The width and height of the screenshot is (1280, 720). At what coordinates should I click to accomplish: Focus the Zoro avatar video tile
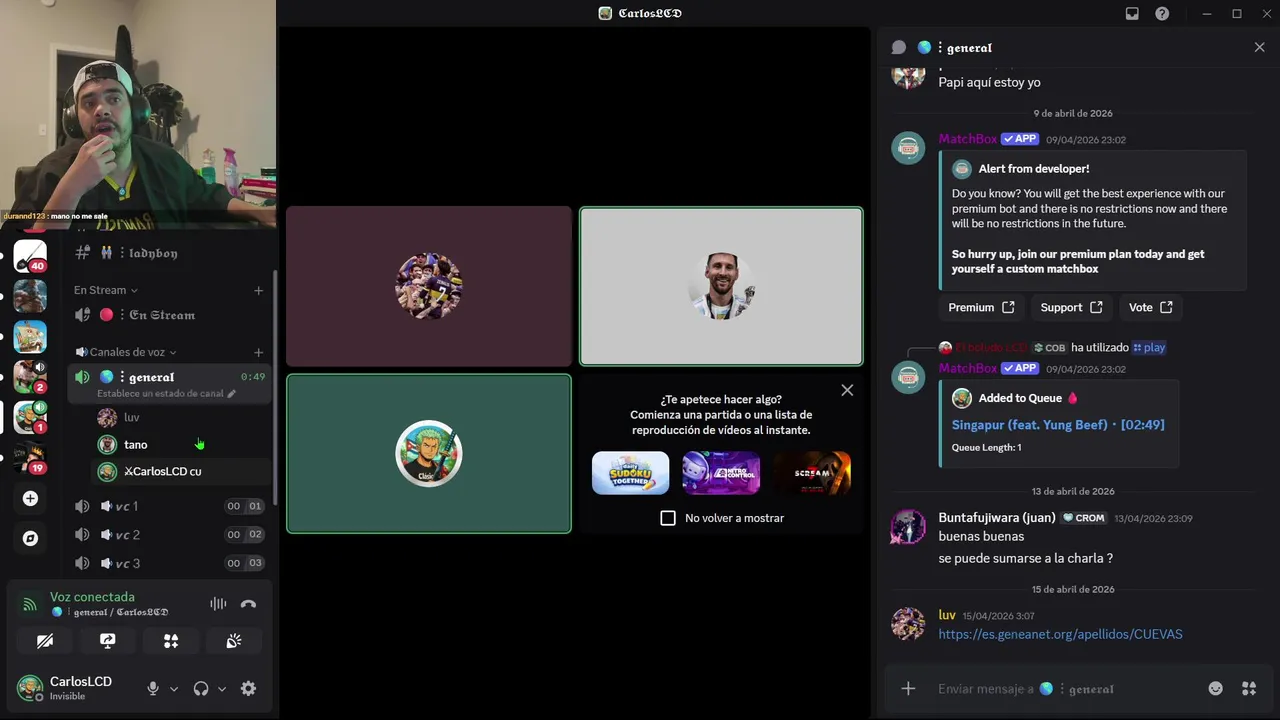coord(429,453)
